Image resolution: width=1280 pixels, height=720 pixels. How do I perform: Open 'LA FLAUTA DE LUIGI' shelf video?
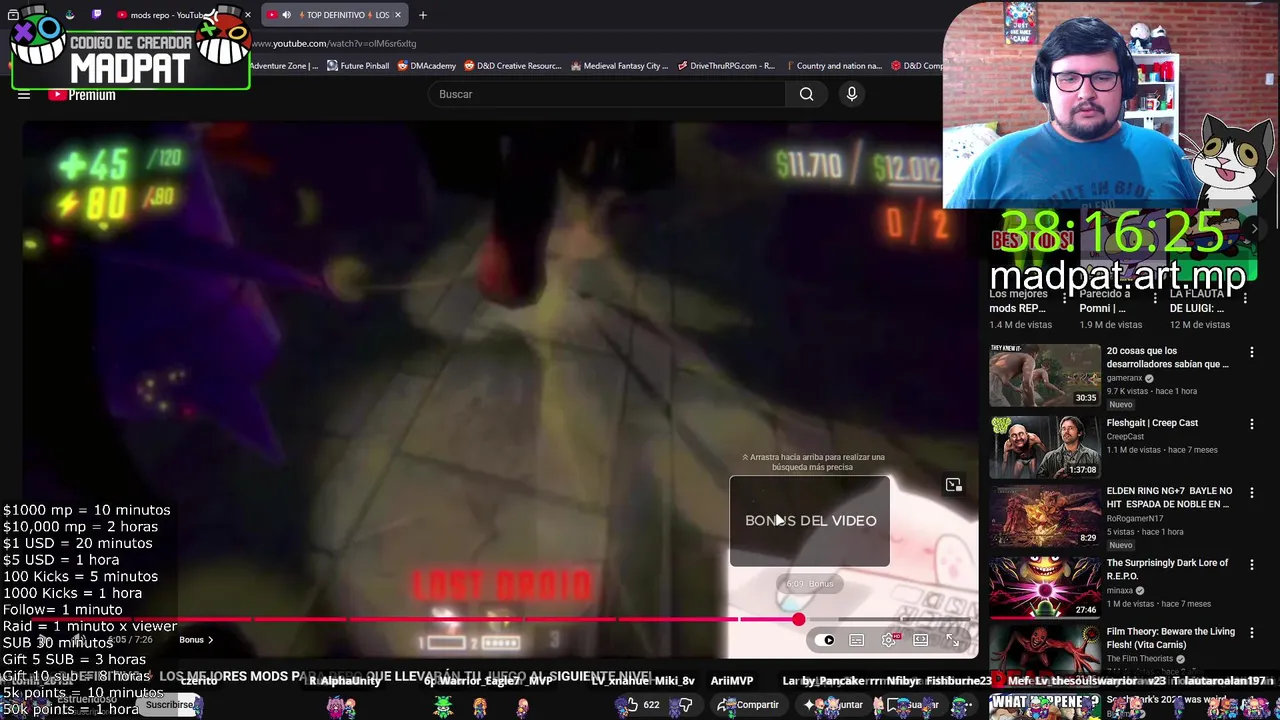point(1199,301)
